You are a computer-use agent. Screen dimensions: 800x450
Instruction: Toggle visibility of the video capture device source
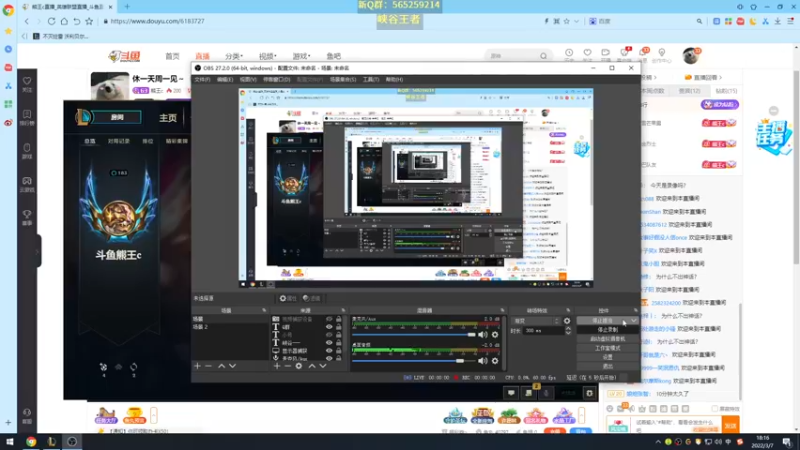tap(329, 319)
